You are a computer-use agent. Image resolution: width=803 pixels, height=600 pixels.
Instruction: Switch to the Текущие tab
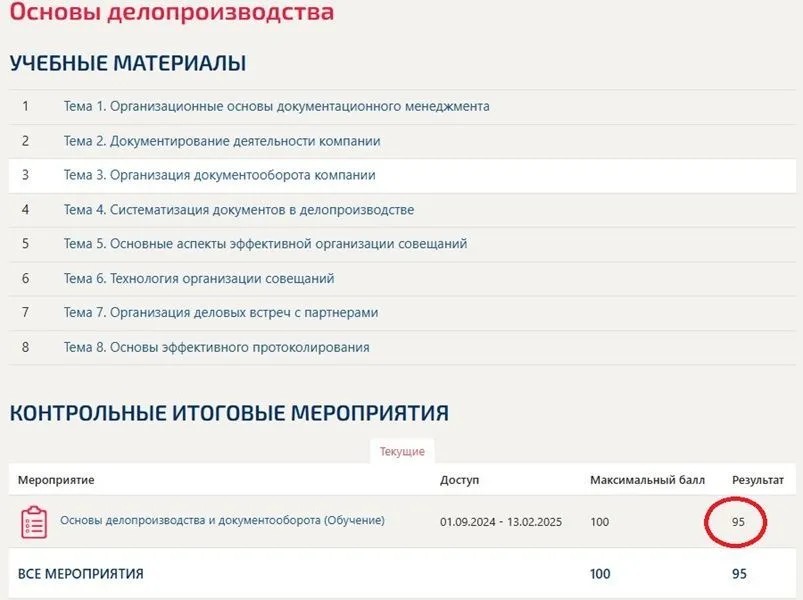402,452
